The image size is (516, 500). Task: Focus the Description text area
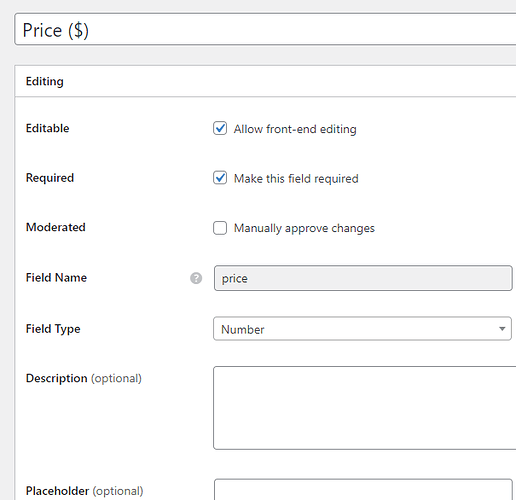pos(365,408)
